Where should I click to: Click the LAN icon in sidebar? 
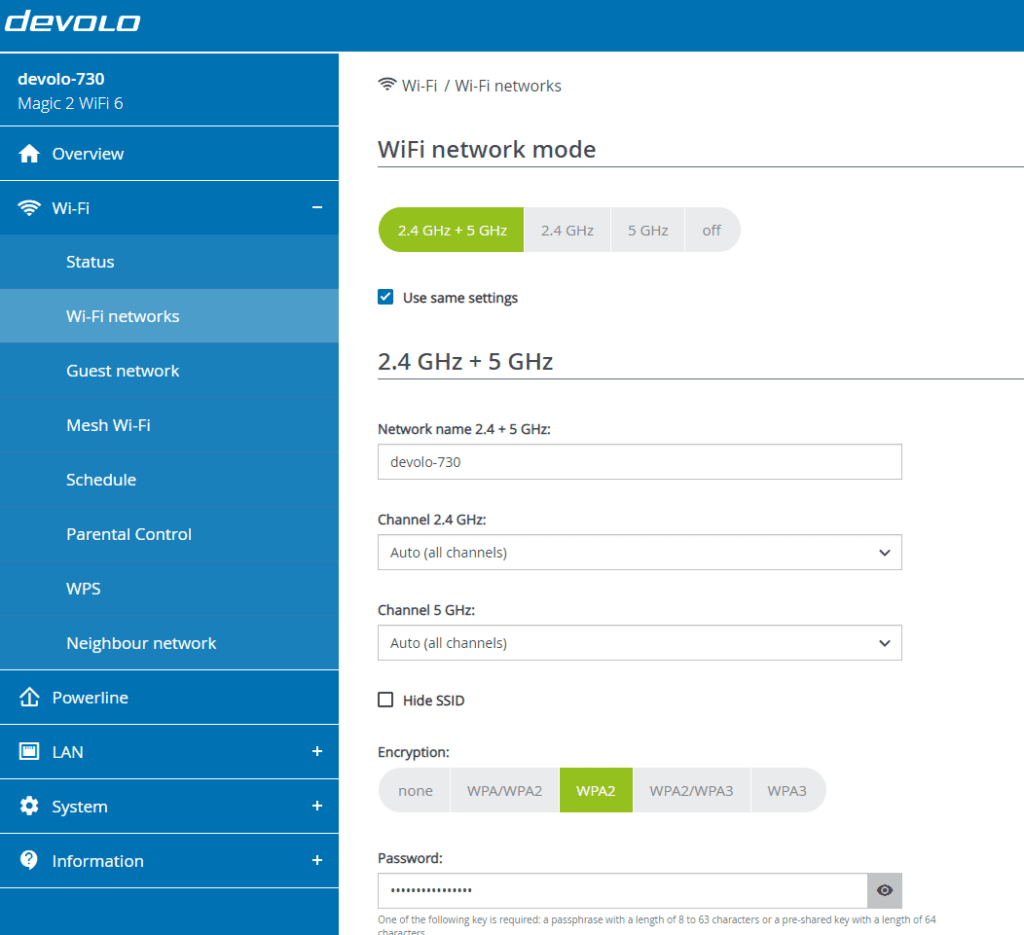pyautogui.click(x=29, y=752)
